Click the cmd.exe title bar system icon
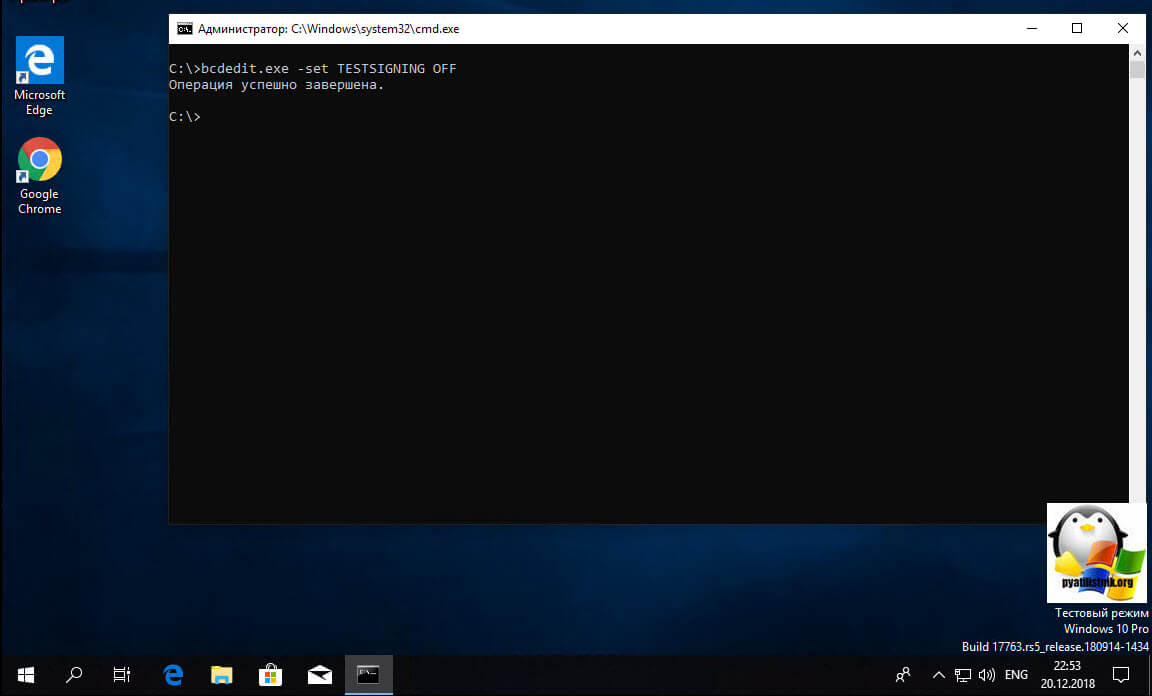The width and height of the screenshot is (1152, 696). pyautogui.click(x=185, y=29)
